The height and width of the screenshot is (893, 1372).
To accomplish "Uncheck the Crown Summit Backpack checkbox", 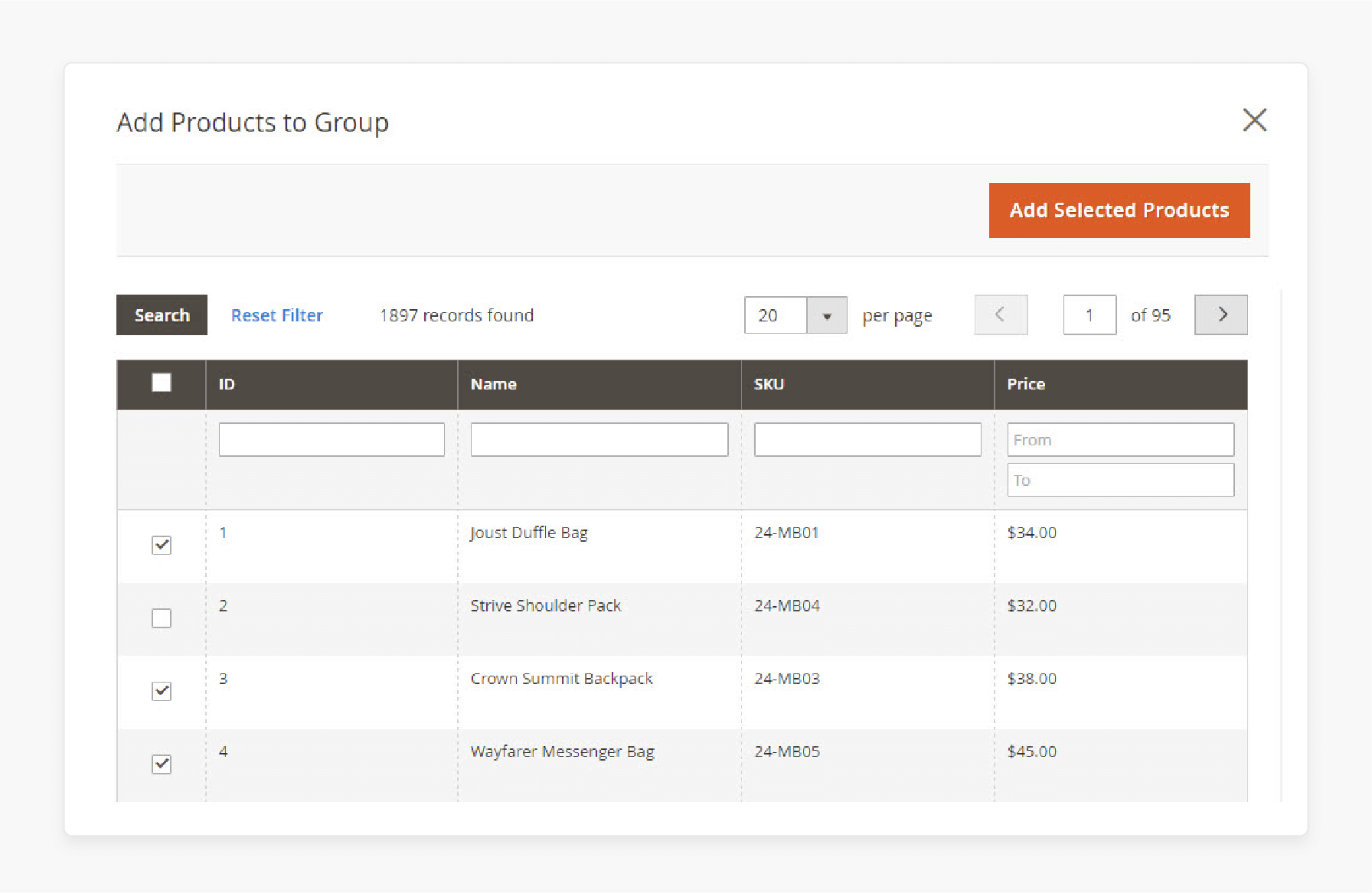I will (x=162, y=691).
